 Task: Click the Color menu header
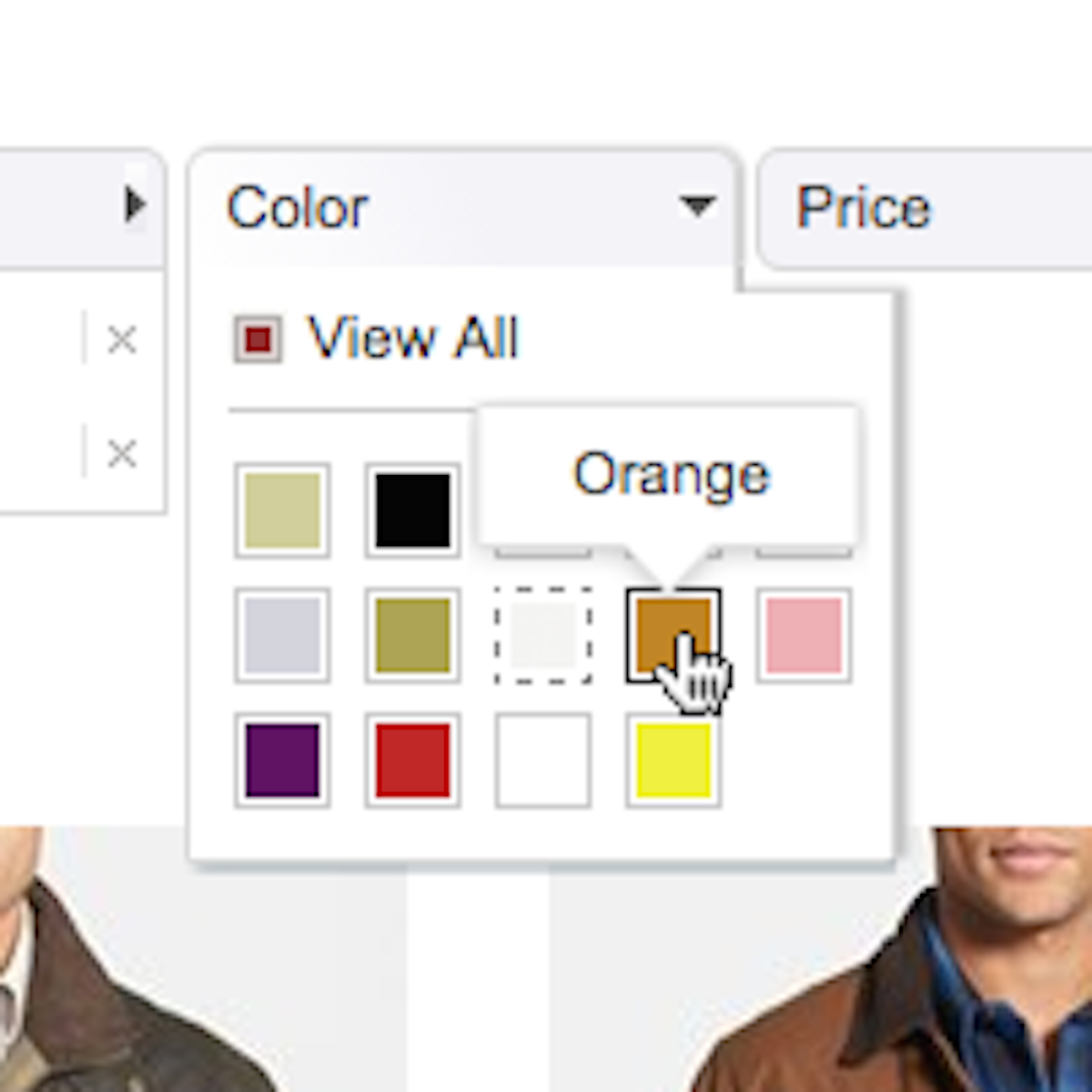pos(298,207)
